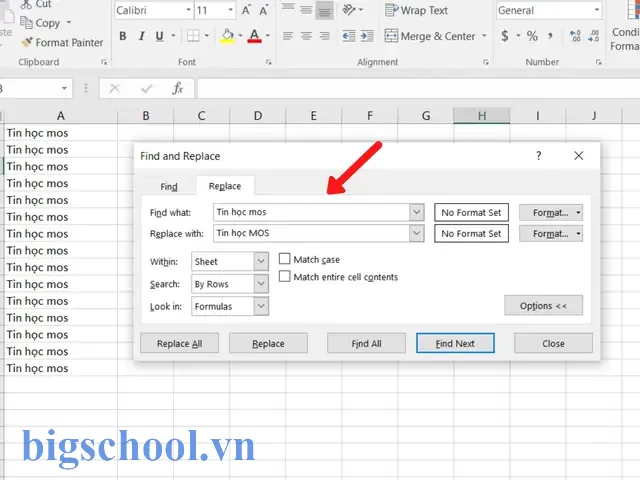Align text right
The height and width of the screenshot is (480, 640).
(324, 36)
